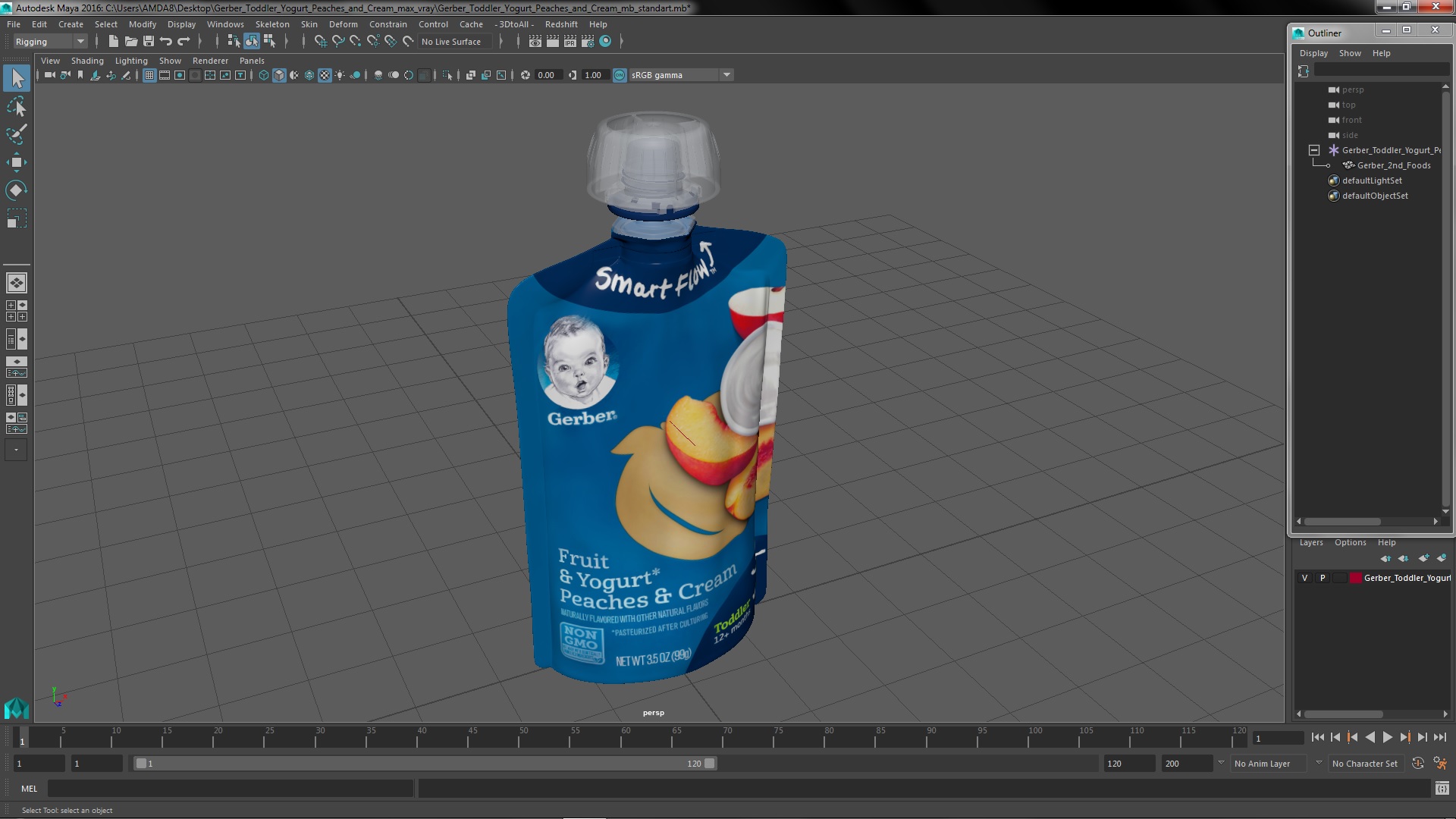
Task: Click the MEL command line input
Action: click(231, 789)
